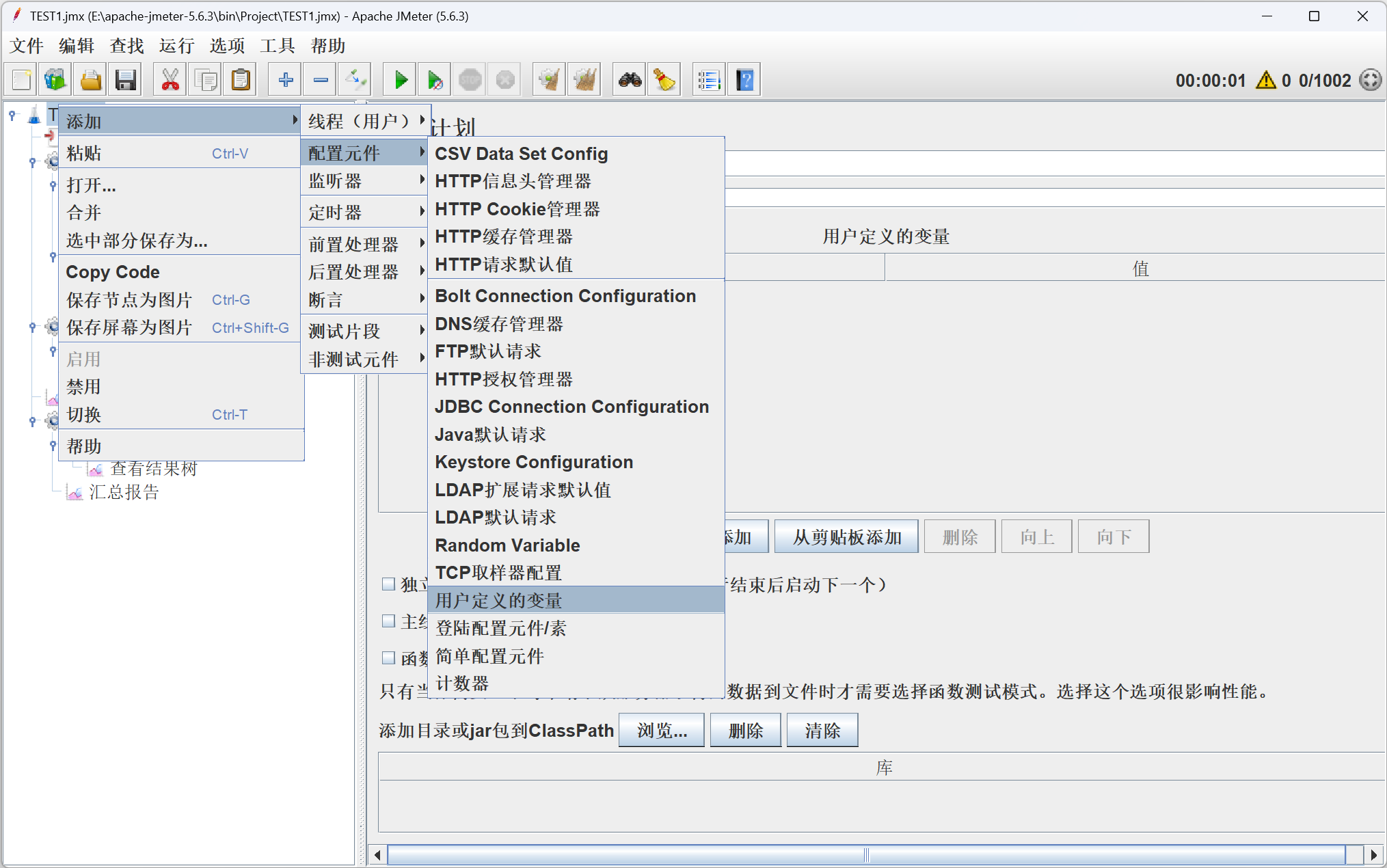The height and width of the screenshot is (868, 1387).
Task: Click the yellow warning triangle log icon
Action: [x=1266, y=80]
